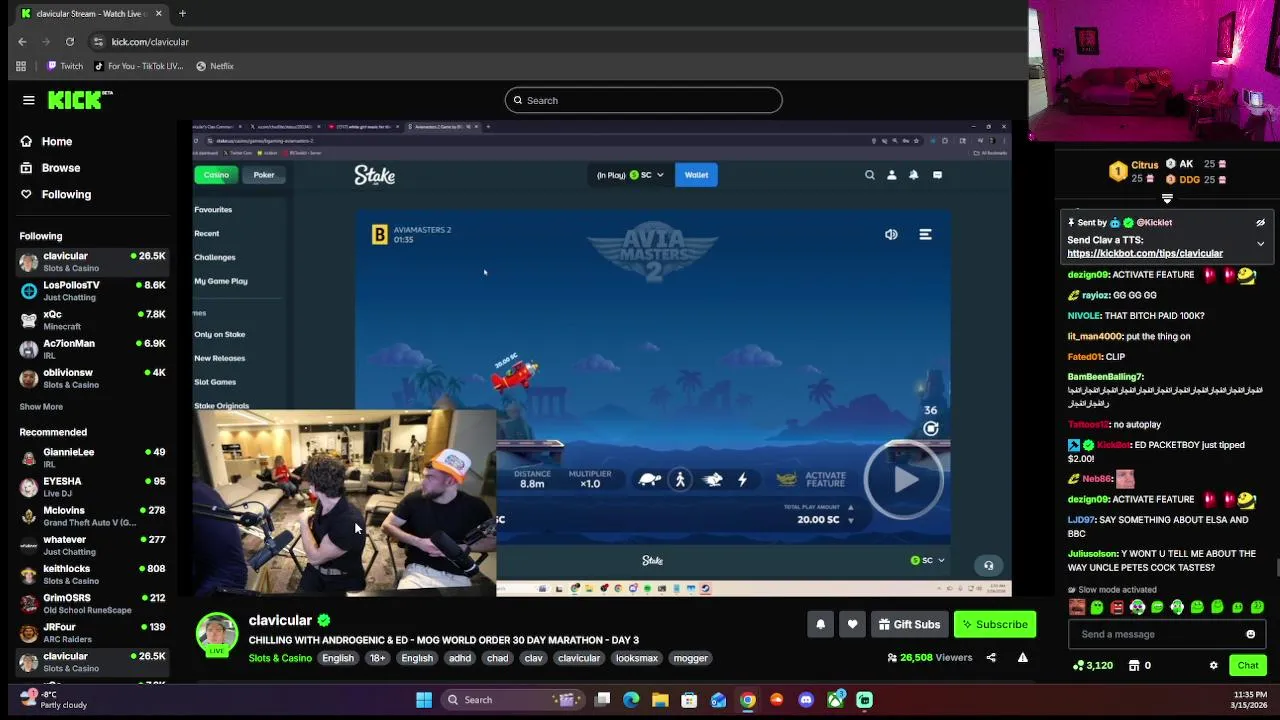Share the stream via share icon
Image resolution: width=1280 pixels, height=720 pixels.
click(x=991, y=658)
